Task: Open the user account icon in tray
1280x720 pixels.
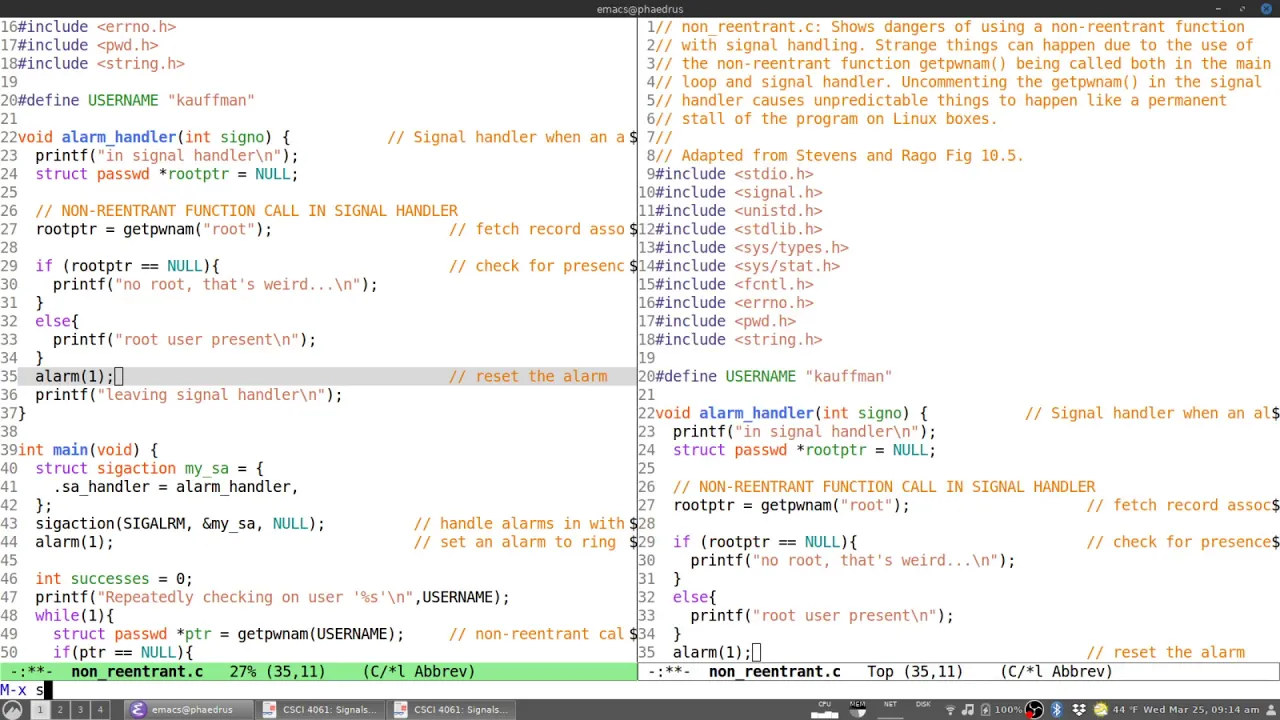Action: tap(1270, 710)
